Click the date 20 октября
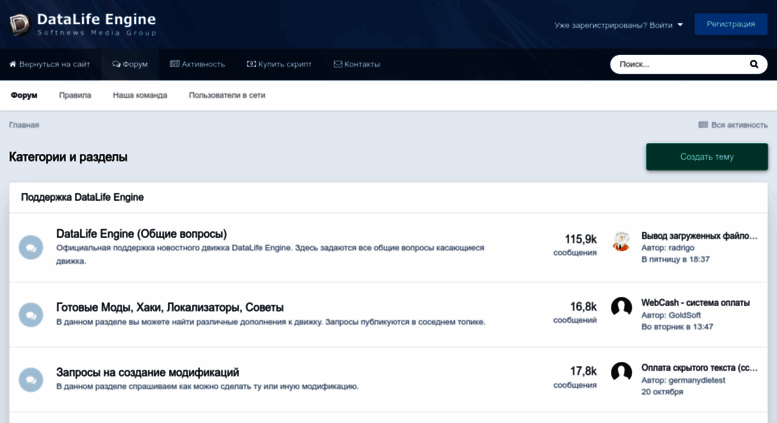Image resolution: width=777 pixels, height=423 pixels. tap(662, 392)
